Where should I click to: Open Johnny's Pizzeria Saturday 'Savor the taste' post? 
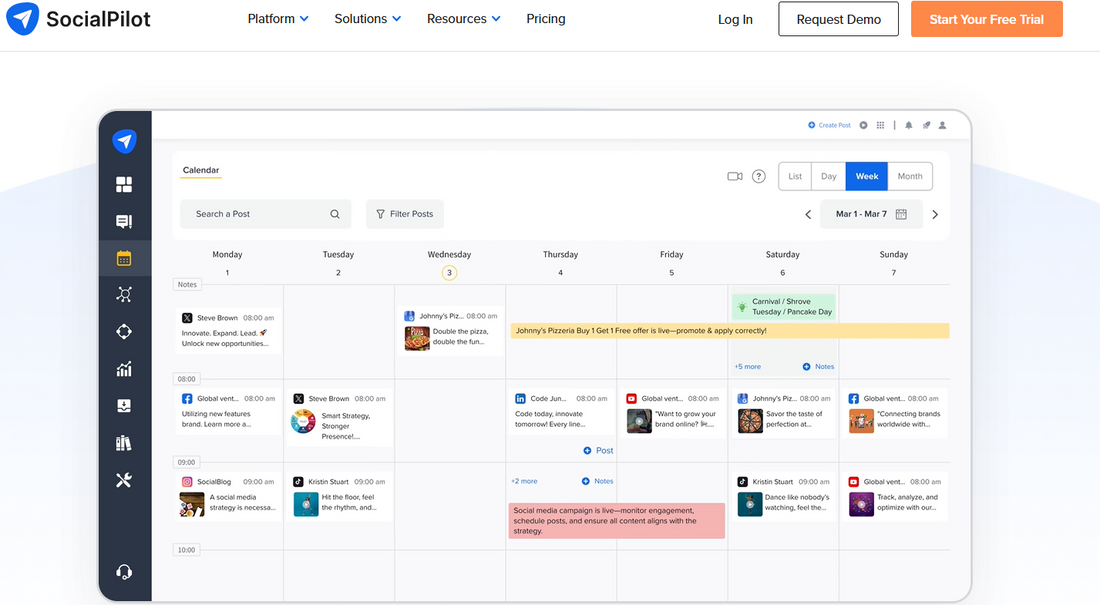coord(784,413)
